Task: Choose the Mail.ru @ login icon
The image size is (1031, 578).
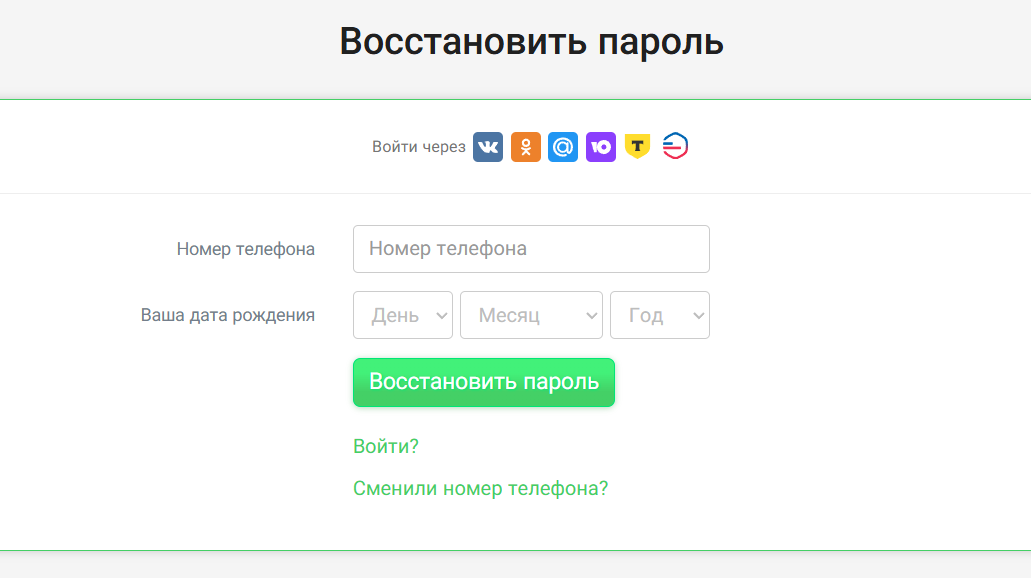Action: coord(563,147)
